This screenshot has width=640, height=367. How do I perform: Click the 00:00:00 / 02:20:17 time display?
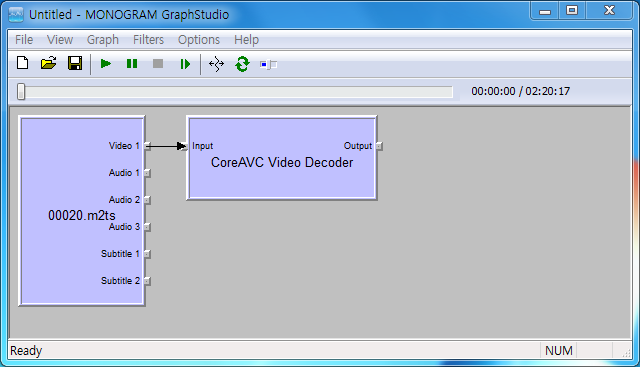pyautogui.click(x=520, y=91)
